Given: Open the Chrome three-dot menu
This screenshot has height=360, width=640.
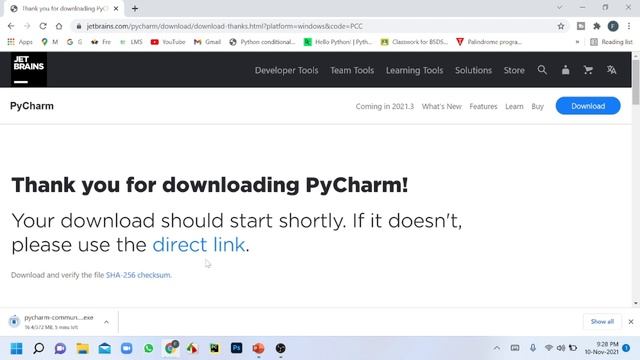Looking at the screenshot, I should (x=629, y=26).
